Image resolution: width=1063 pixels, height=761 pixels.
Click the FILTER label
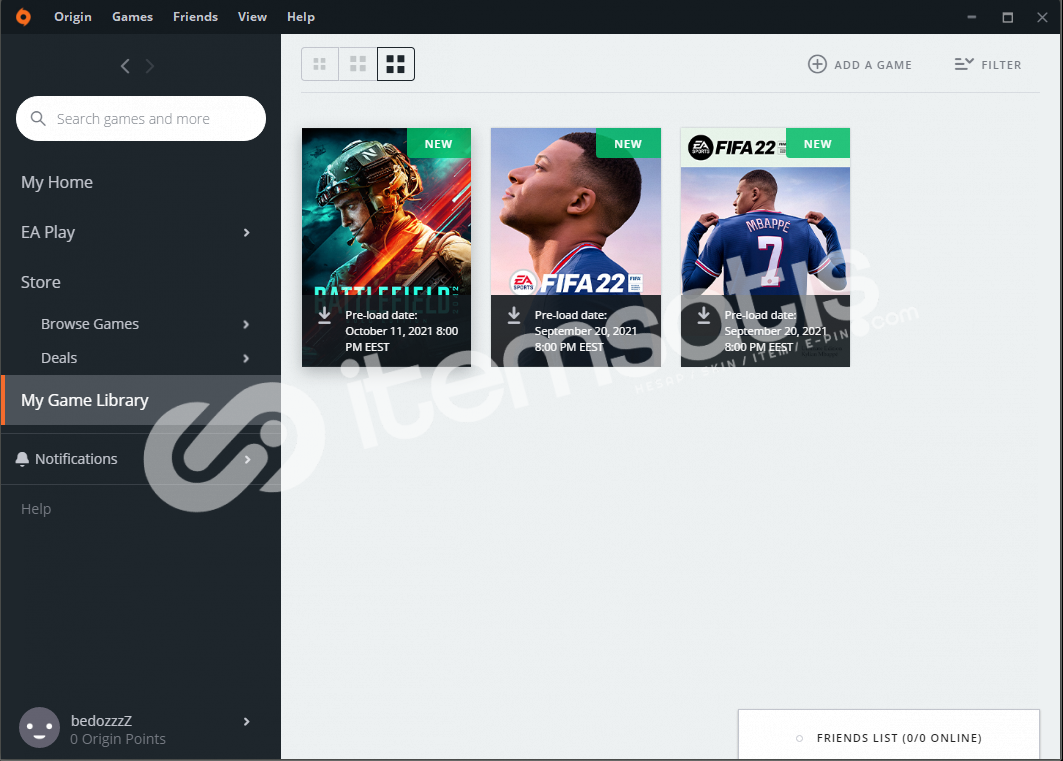(1001, 65)
